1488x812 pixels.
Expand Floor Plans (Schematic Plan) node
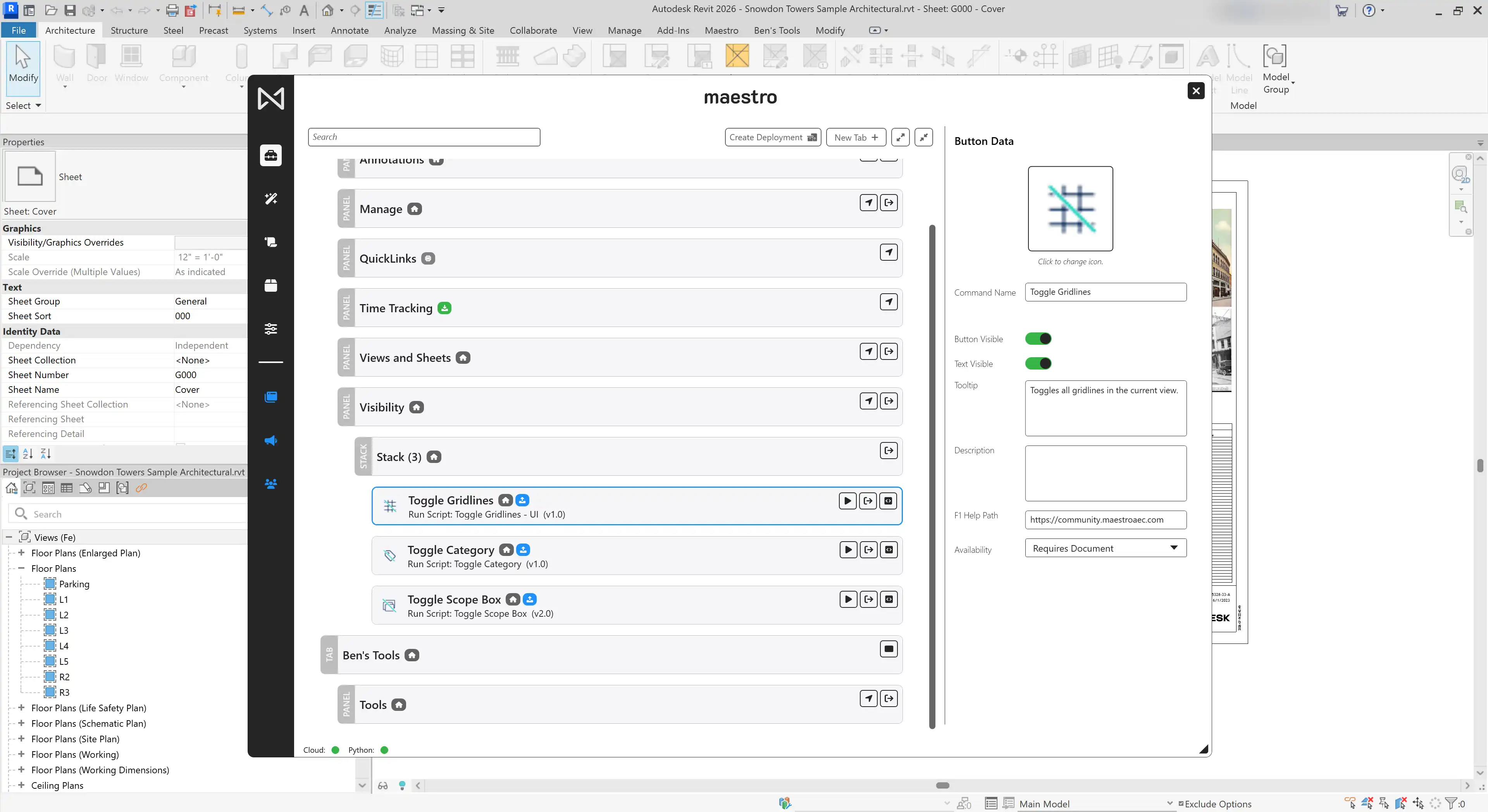click(x=21, y=723)
